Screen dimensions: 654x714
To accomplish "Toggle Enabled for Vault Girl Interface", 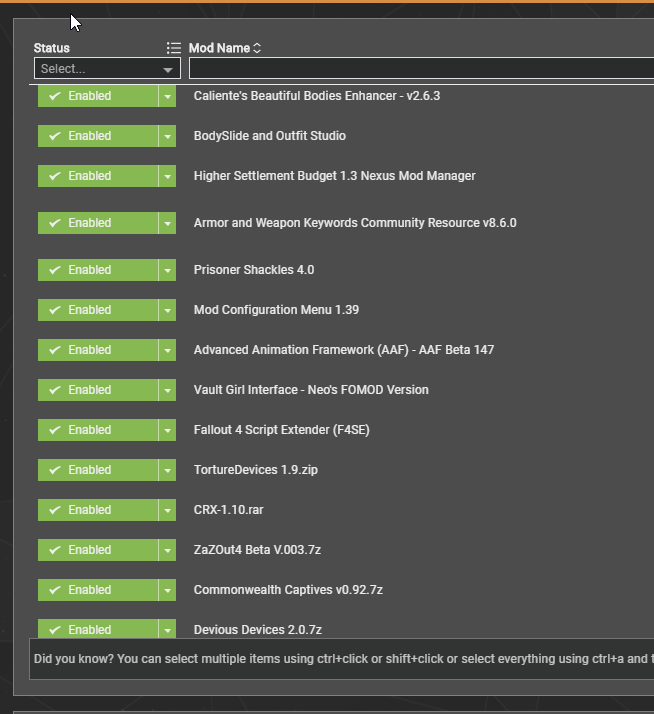I will (98, 390).
